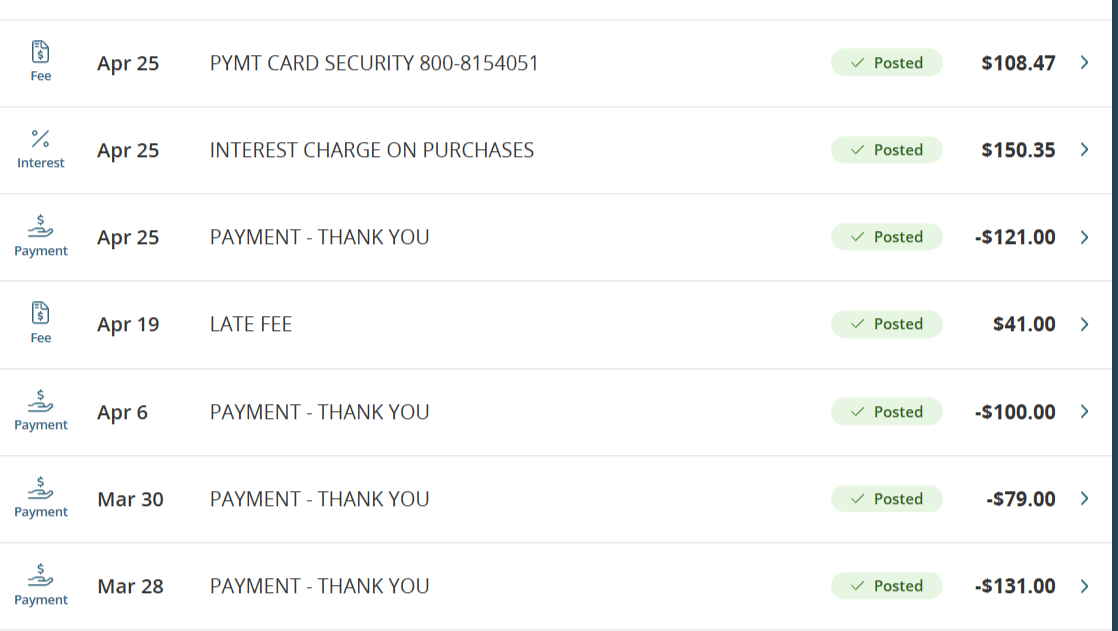Image resolution: width=1118 pixels, height=631 pixels.
Task: Click the Payment icon for Mar 30
Action: coord(40,488)
